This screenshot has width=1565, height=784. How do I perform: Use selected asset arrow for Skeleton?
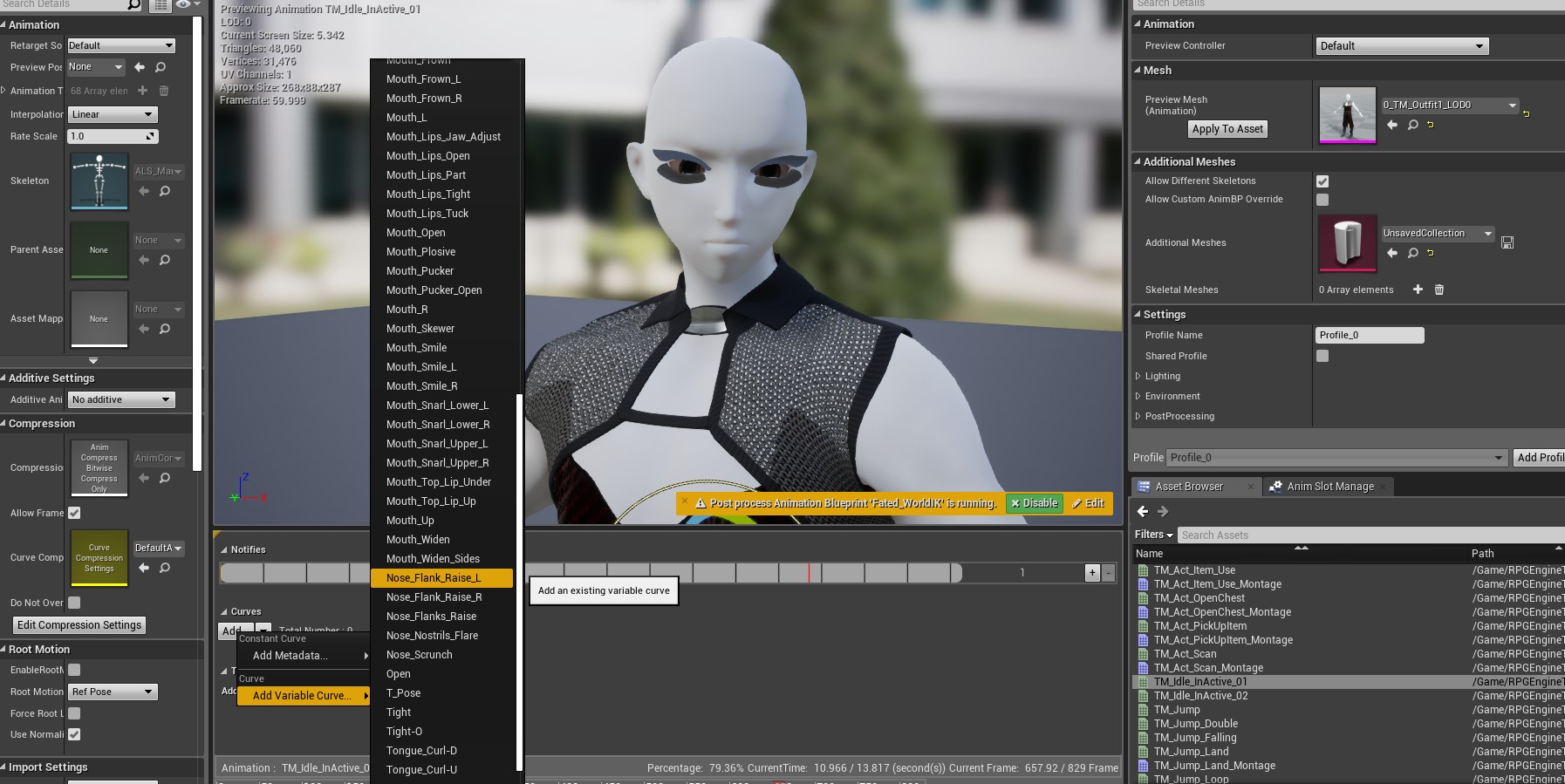point(144,191)
